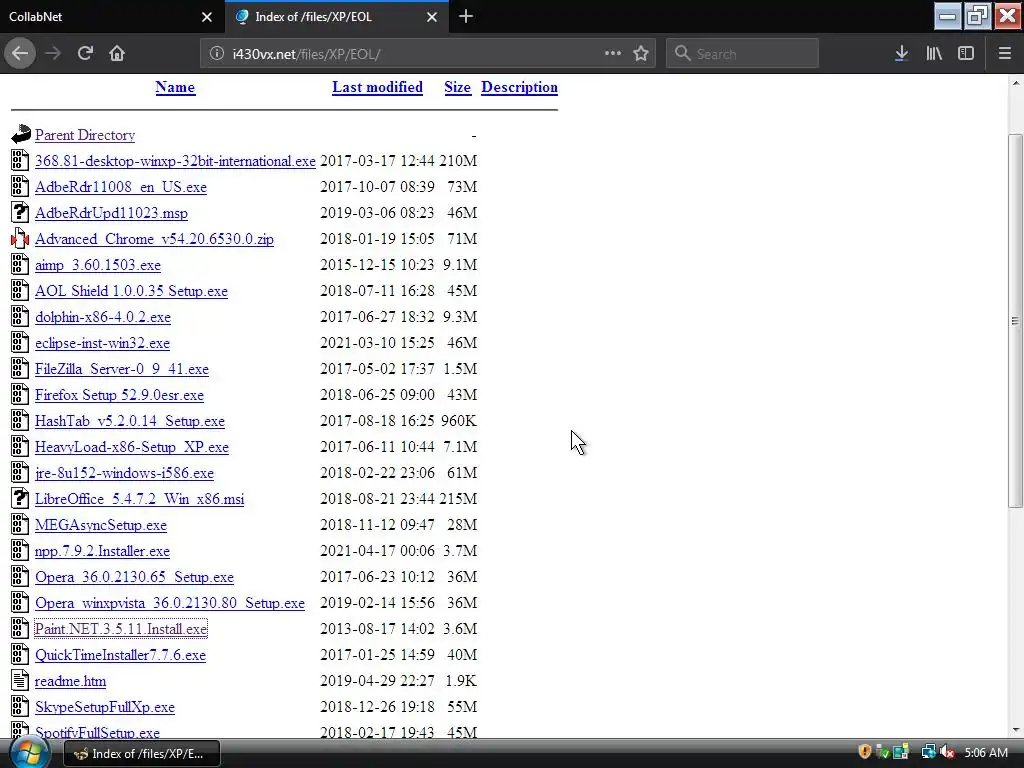Image resolution: width=1024 pixels, height=768 pixels.
Task: Show site information for i430vx.net
Action: 216,54
